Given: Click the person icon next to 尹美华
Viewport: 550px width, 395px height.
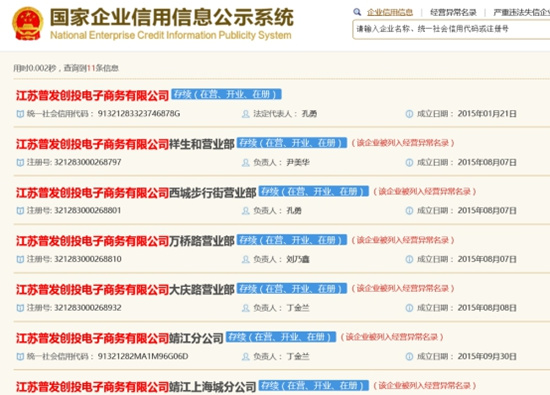Looking at the screenshot, I should [246, 162].
